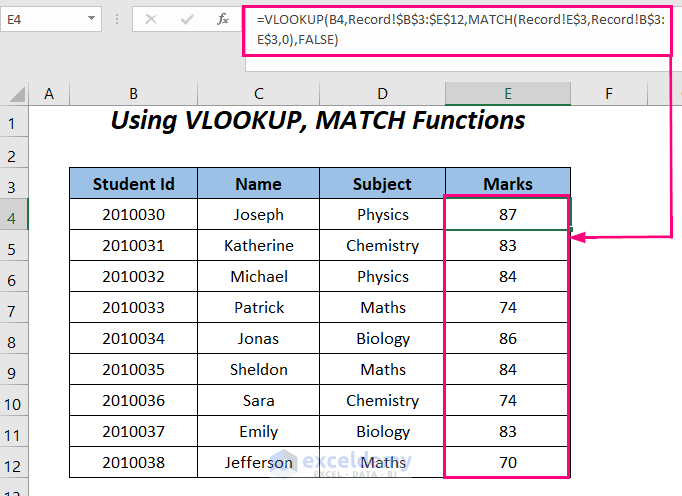
Task: Select row 4 header
Action: pos(13,215)
